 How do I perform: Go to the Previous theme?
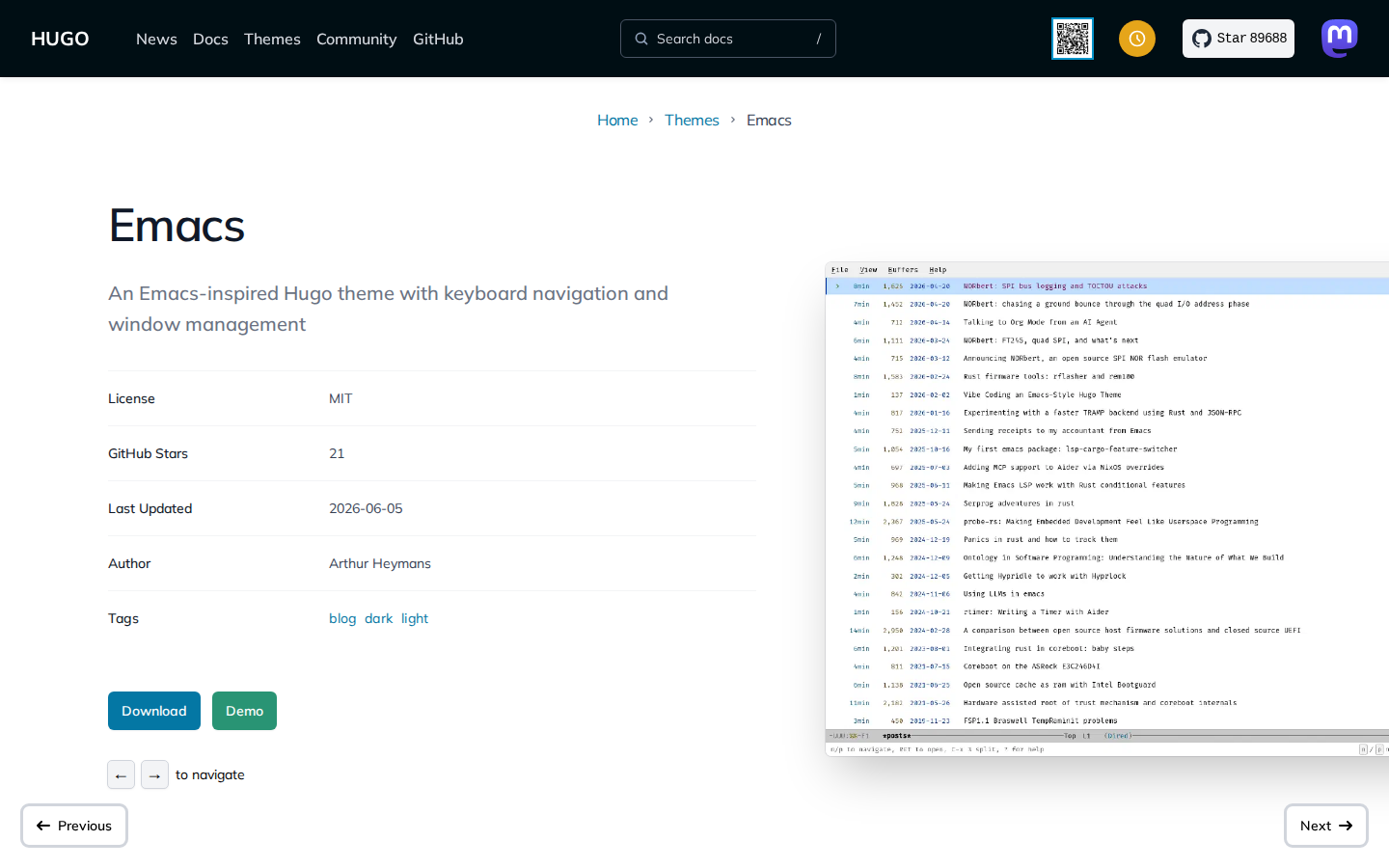74,826
